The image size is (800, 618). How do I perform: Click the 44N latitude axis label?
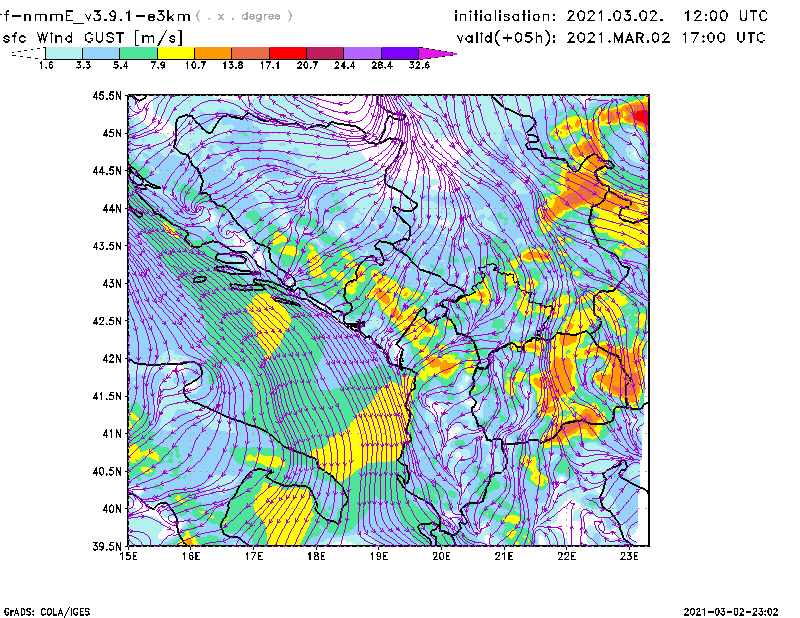pos(112,208)
